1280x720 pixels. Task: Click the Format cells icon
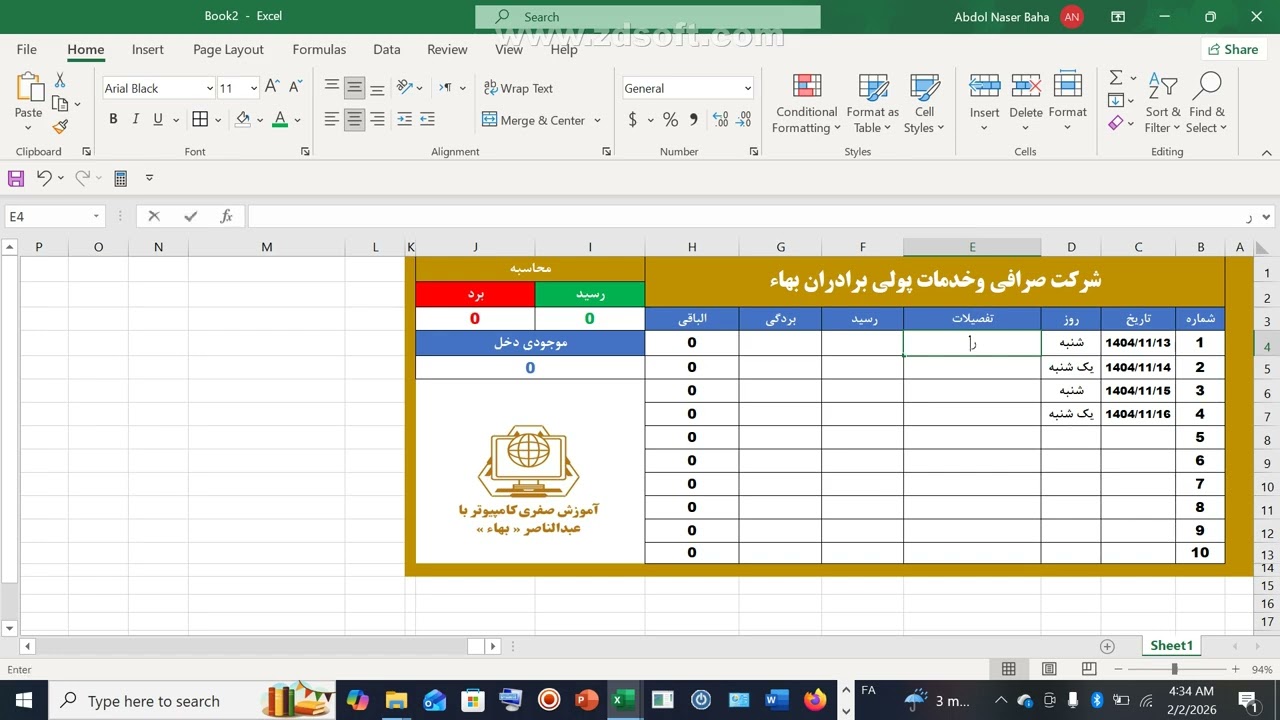1067,86
